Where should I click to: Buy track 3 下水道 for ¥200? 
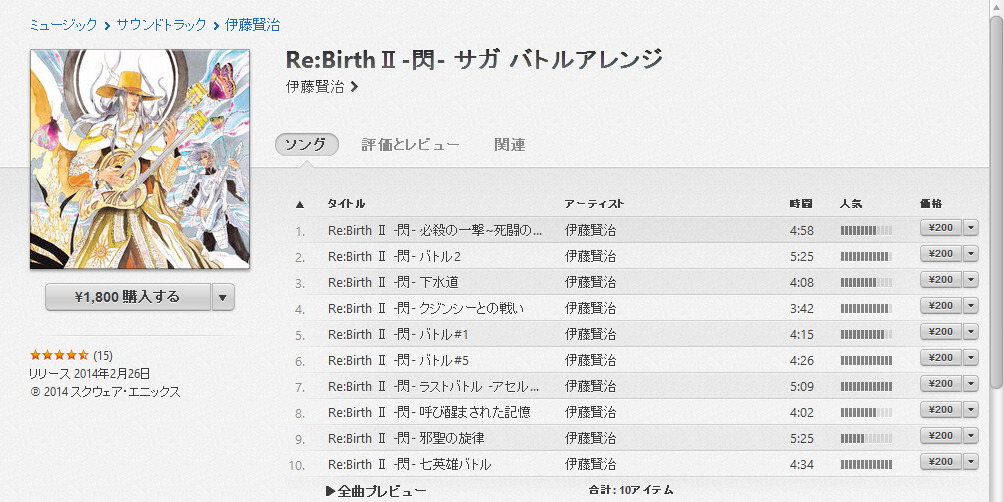point(941,280)
